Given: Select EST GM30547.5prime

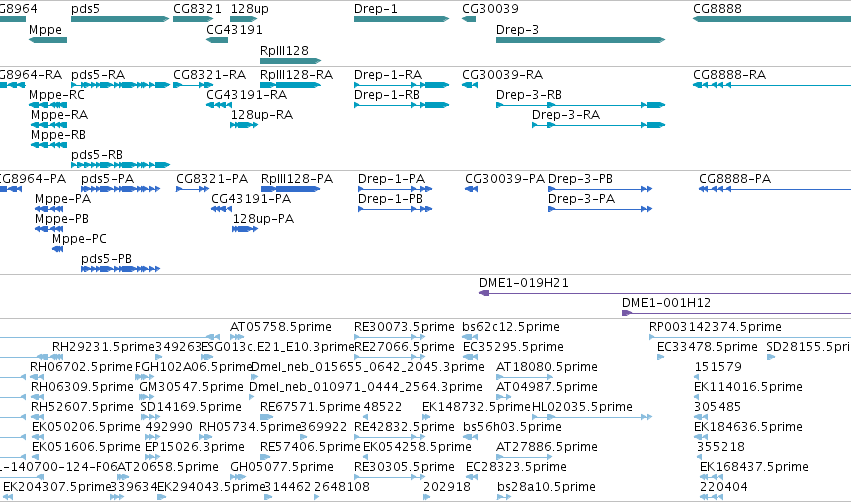Looking at the screenshot, I should click(x=145, y=398).
